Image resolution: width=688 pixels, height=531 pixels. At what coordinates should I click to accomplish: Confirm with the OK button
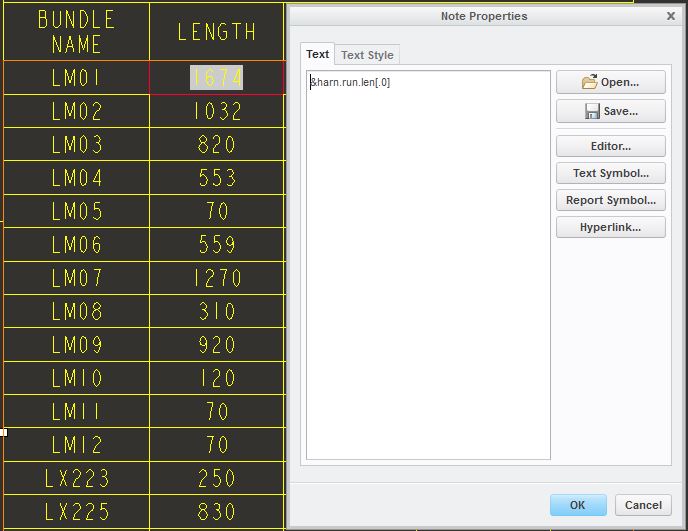[x=578, y=505]
